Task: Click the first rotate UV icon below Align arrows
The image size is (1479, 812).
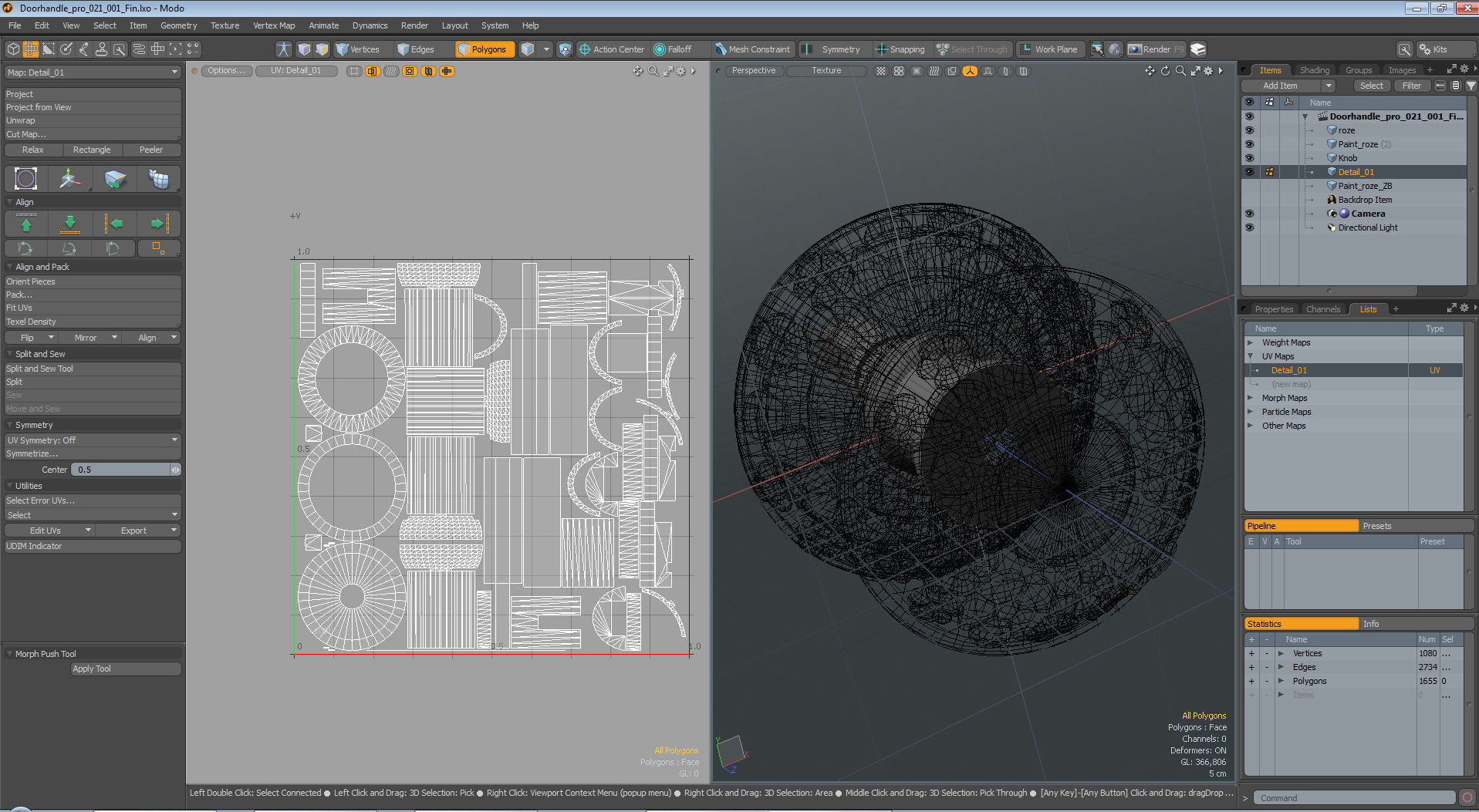Action: pos(25,248)
